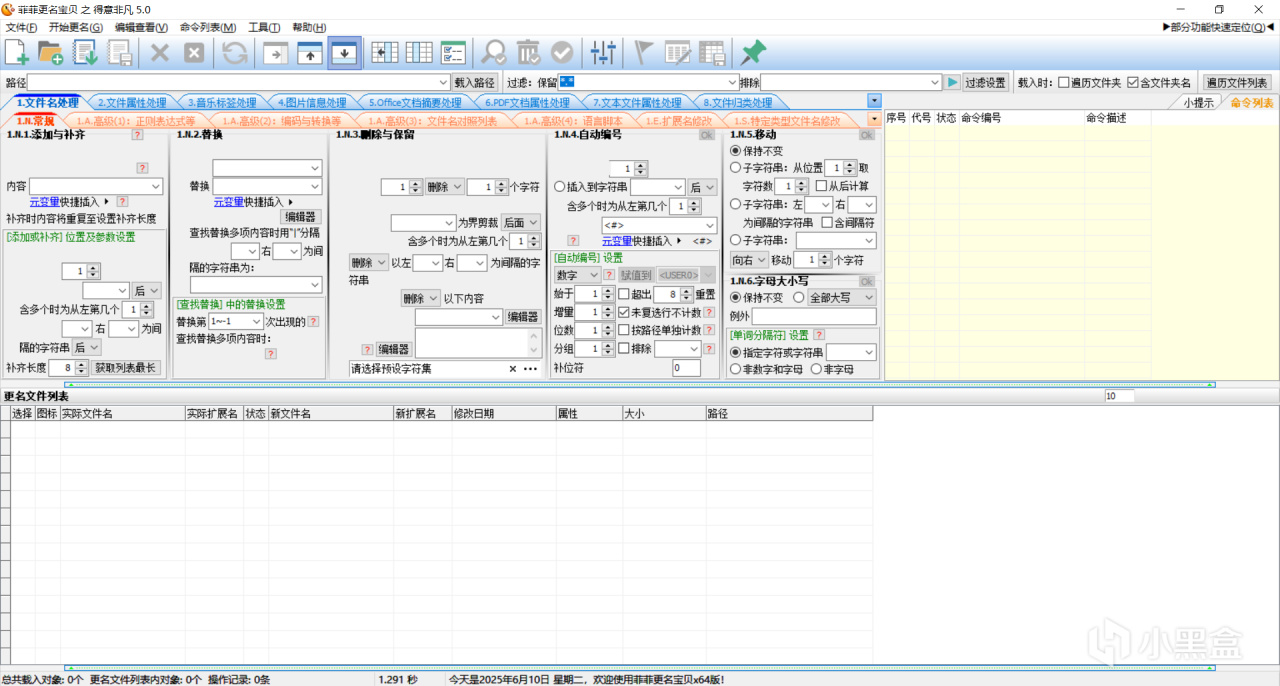The image size is (1280, 686).
Task: Click the help icon next to 未复选行不计数
Action: pos(710,312)
